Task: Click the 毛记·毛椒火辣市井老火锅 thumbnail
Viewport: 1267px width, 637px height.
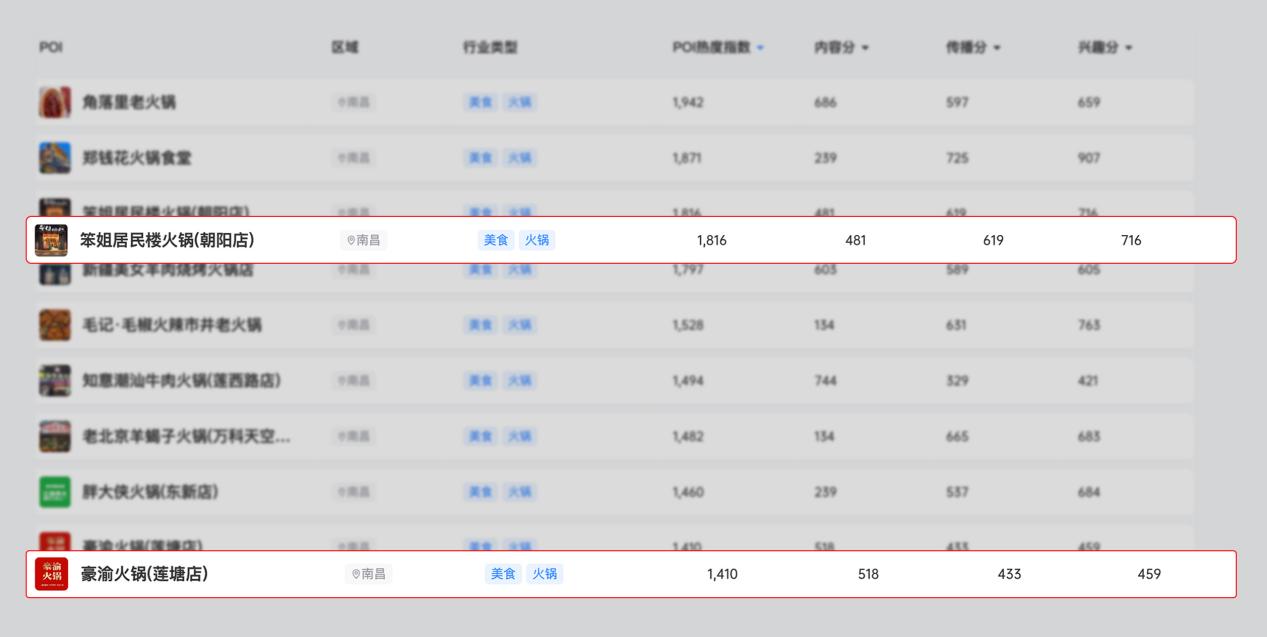Action: pos(55,325)
